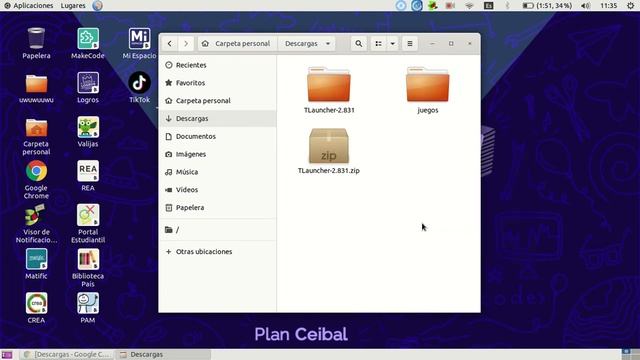Select the TLauncher-2.831 folder
The width and height of the screenshot is (640, 360).
[329, 90]
